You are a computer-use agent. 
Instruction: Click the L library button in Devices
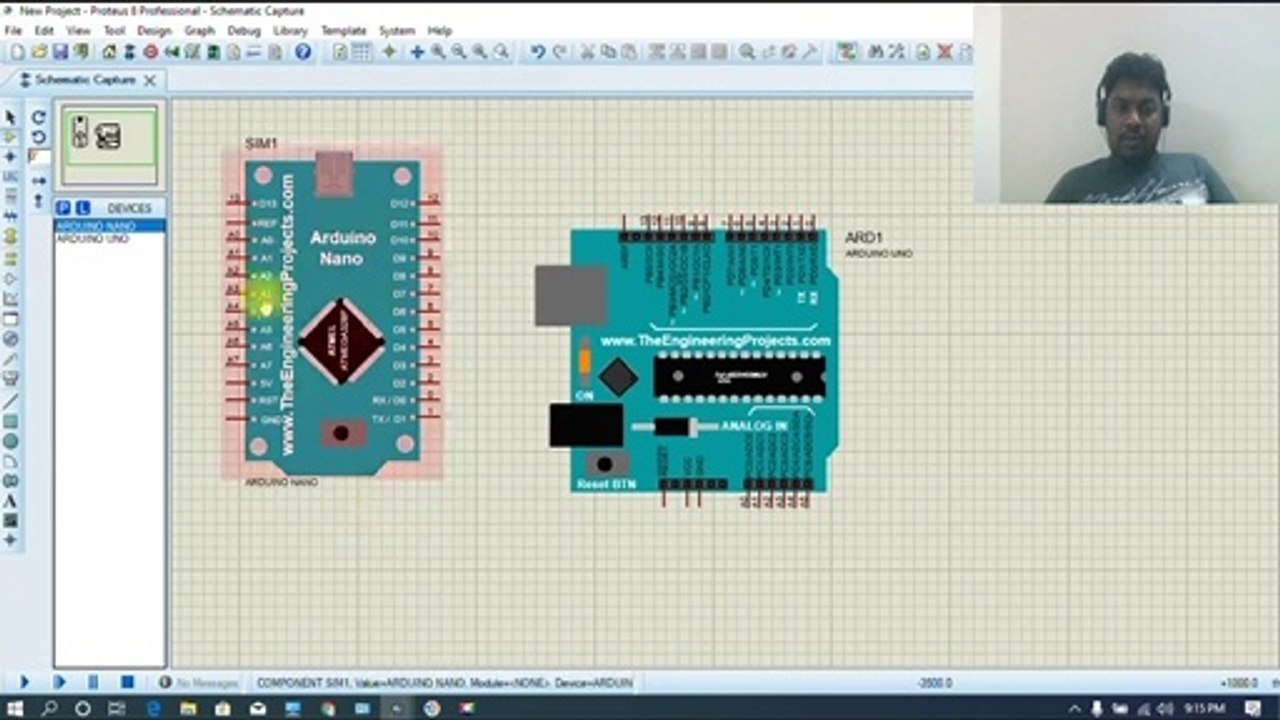[x=82, y=208]
